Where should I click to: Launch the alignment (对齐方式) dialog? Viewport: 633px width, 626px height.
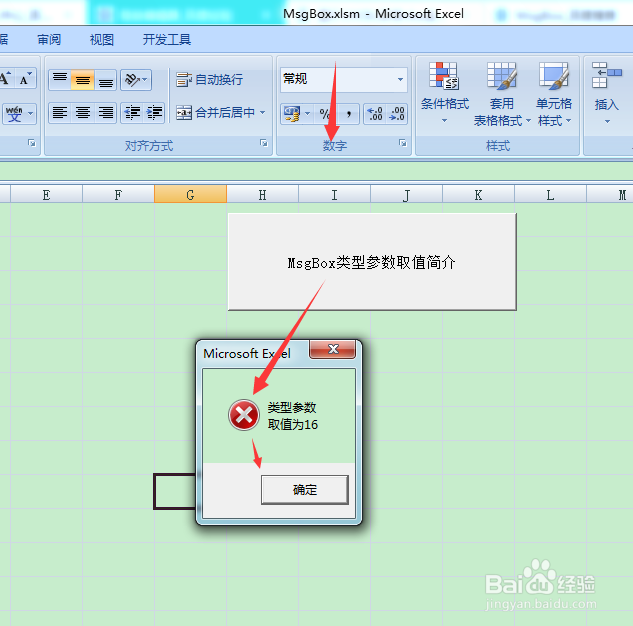click(x=264, y=143)
